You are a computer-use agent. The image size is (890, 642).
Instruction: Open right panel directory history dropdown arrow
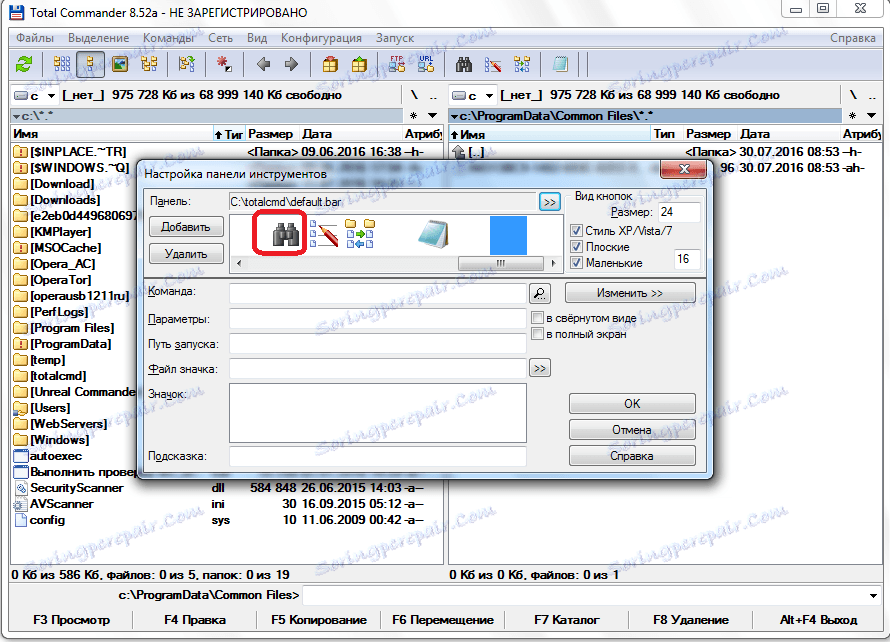[x=871, y=116]
